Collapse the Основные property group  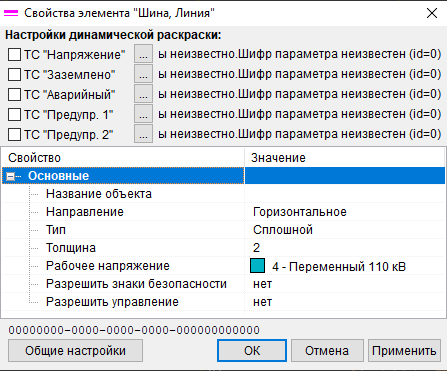(x=11, y=176)
